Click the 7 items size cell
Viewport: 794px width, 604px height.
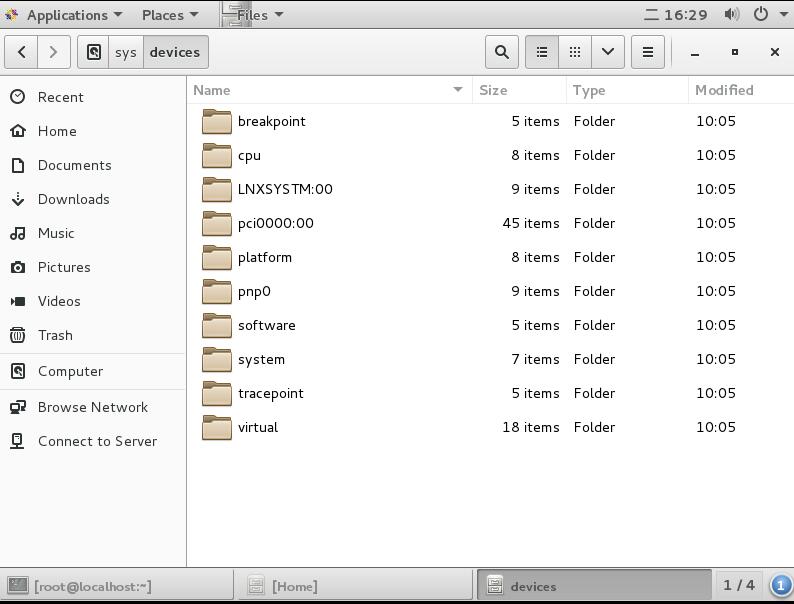click(x=535, y=359)
